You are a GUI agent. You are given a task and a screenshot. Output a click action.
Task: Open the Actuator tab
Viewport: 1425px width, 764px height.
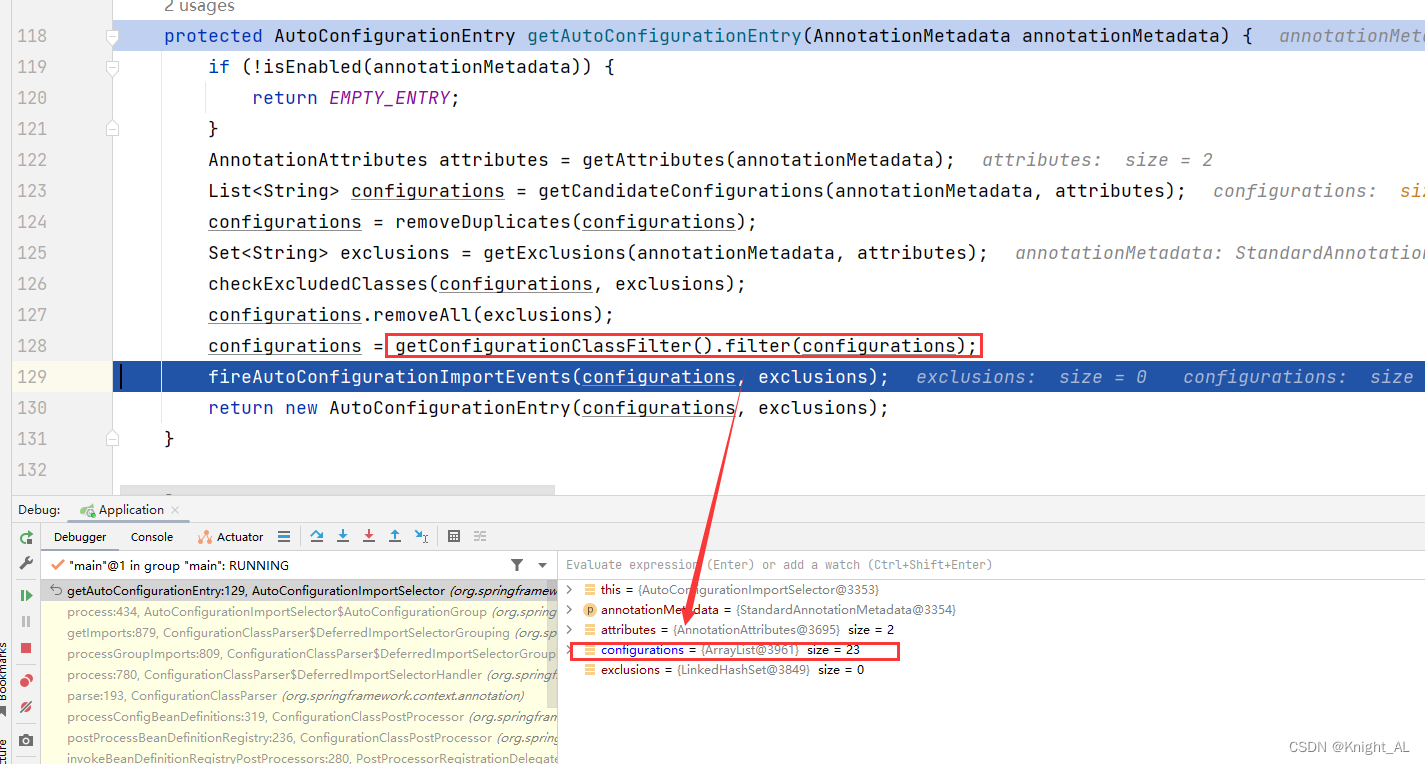[x=231, y=537]
